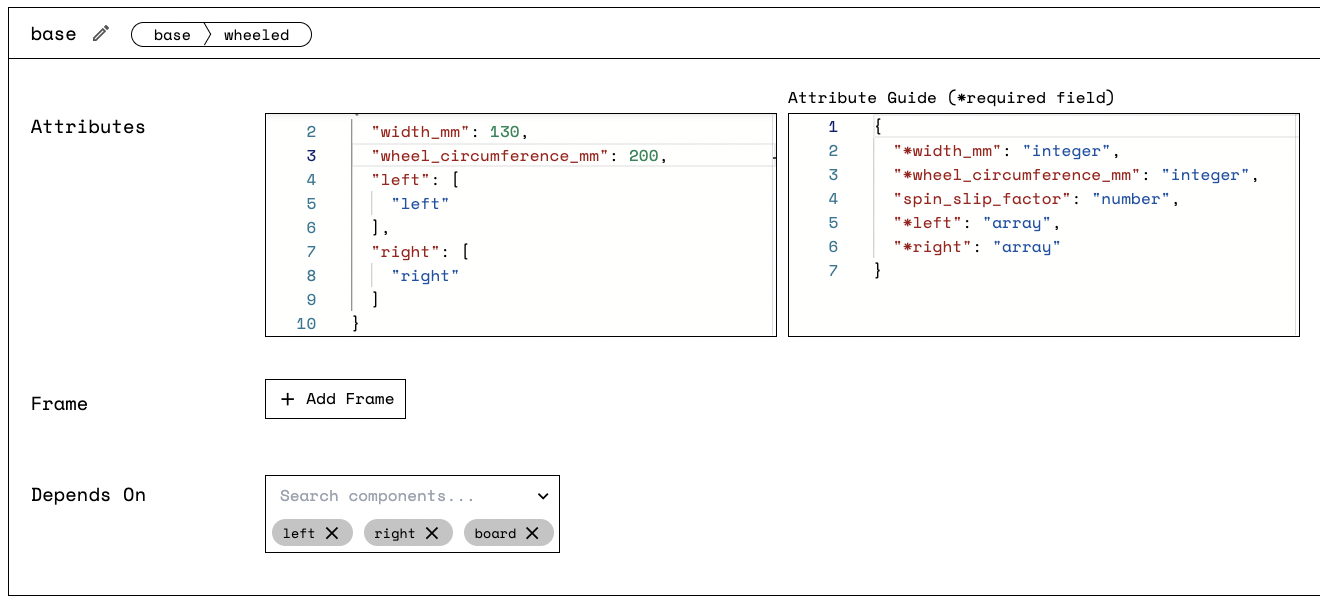Click the dropdown arrow in Depends On
This screenshot has height=606, width=1320.
[542, 495]
